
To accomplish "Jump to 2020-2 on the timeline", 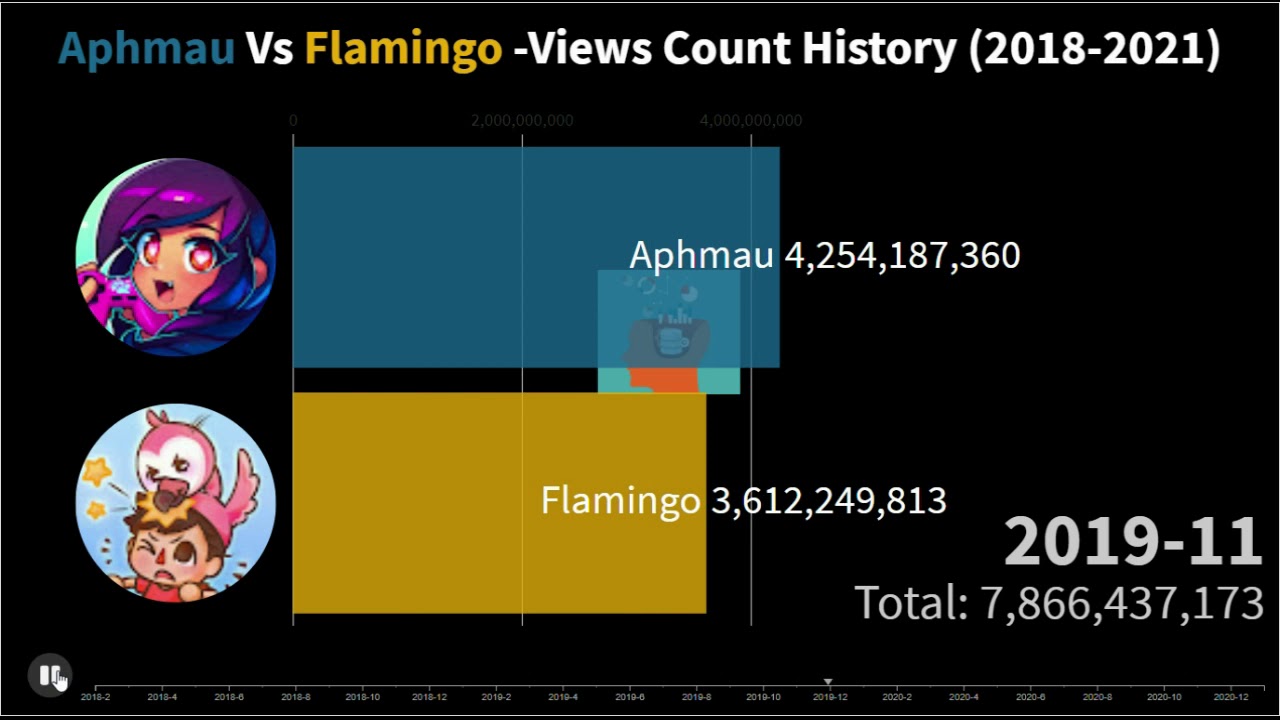I will [x=897, y=697].
